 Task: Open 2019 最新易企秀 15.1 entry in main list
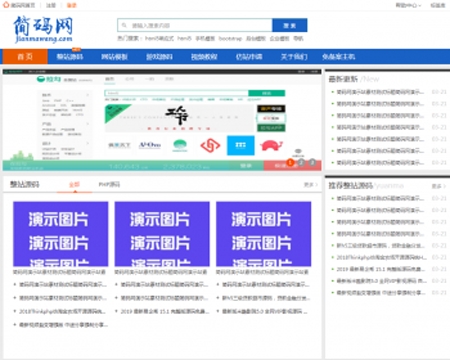[165, 311]
